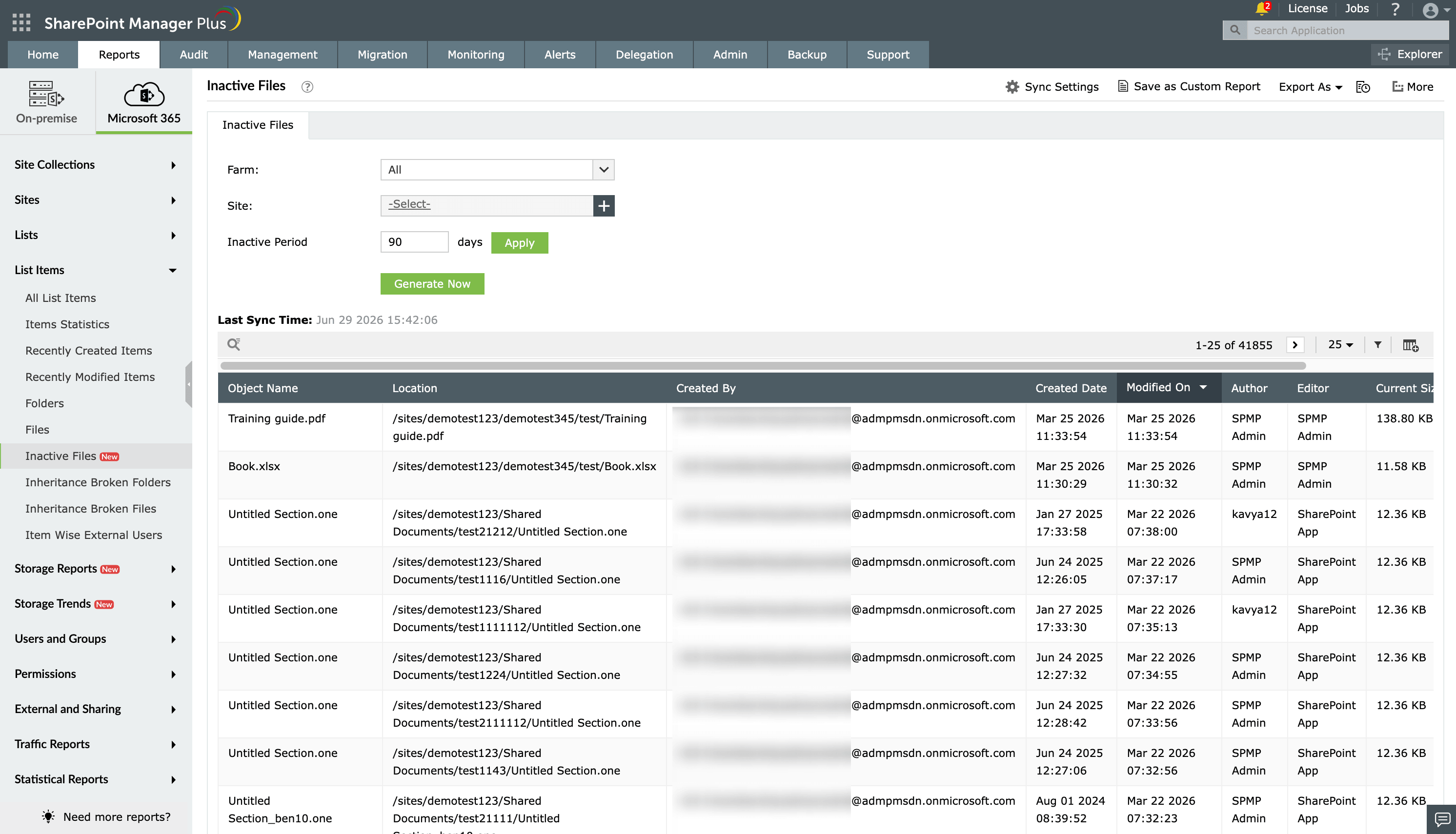Open the Migration tab

pos(382,55)
